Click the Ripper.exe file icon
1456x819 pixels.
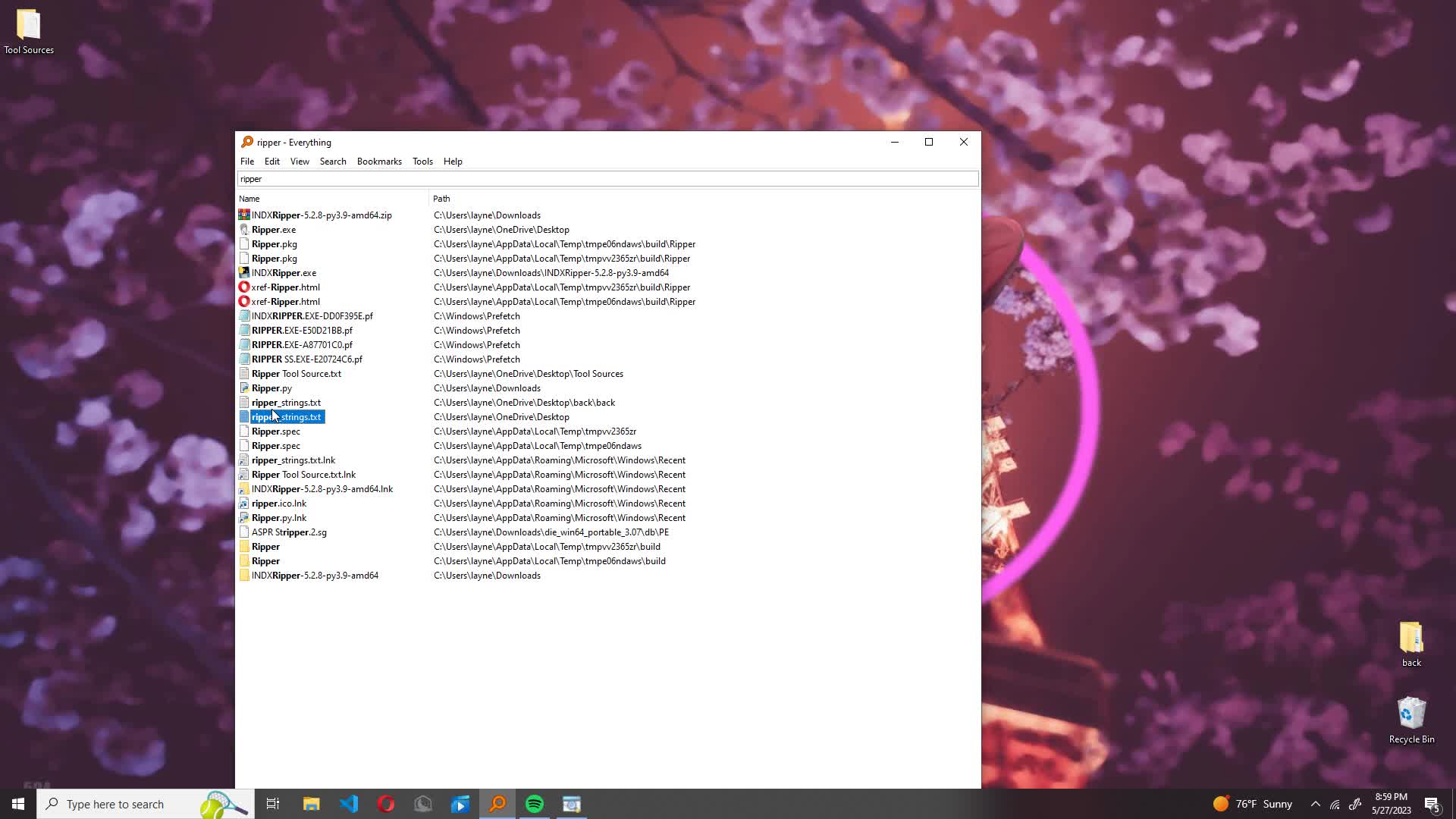pos(243,230)
